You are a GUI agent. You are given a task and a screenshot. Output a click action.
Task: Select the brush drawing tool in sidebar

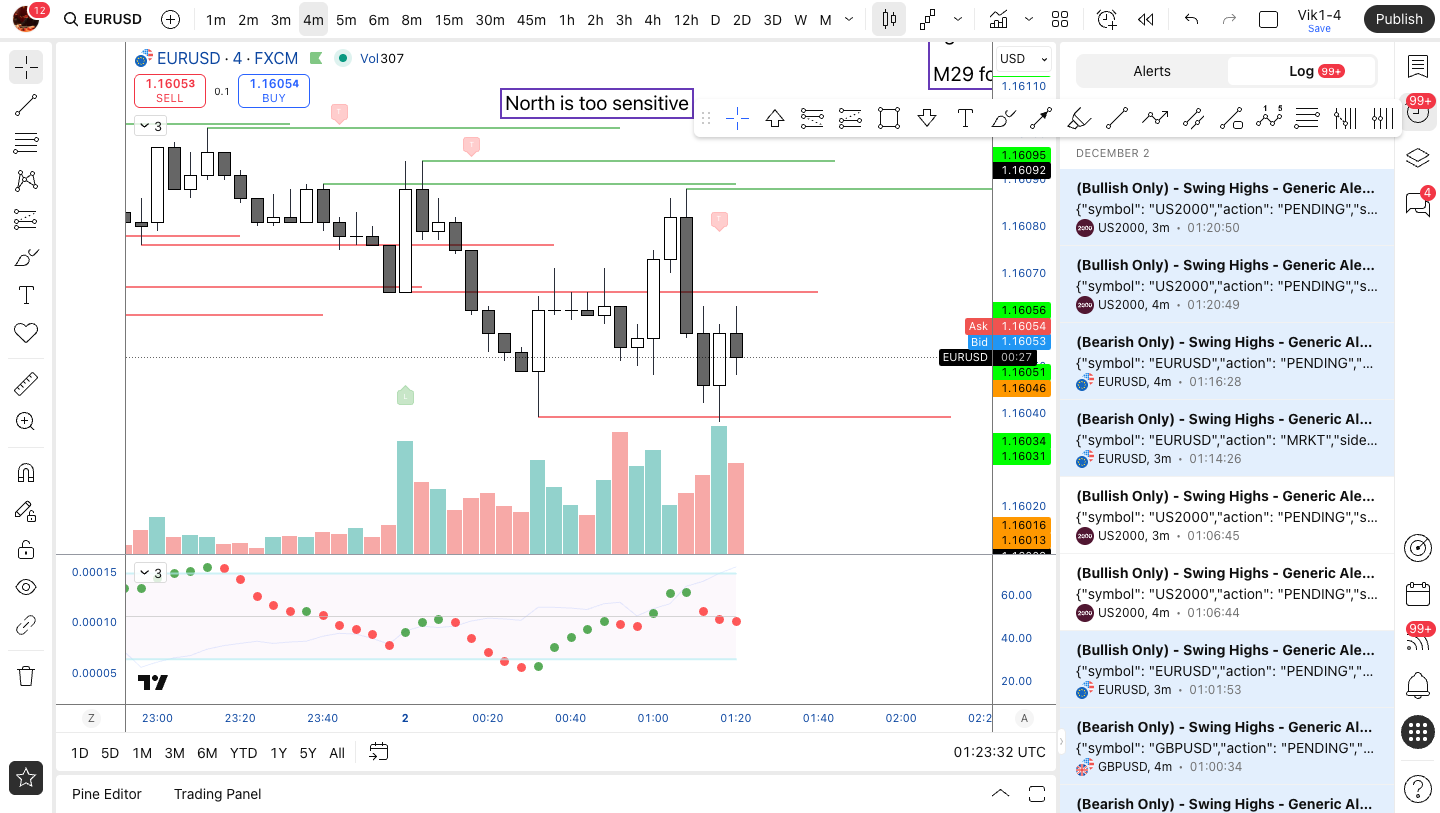[26, 257]
